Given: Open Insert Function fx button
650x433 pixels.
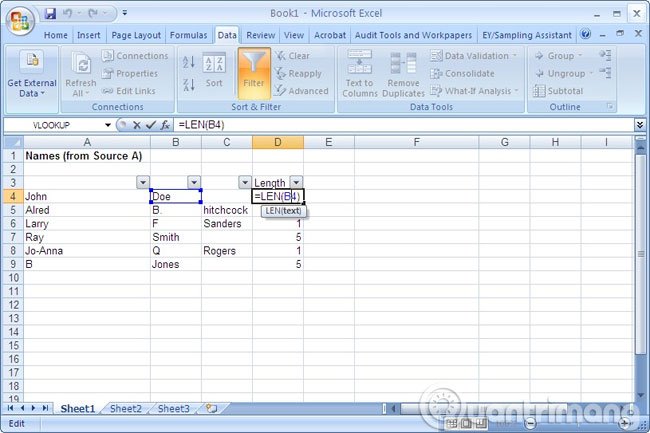Looking at the screenshot, I should click(x=165, y=125).
